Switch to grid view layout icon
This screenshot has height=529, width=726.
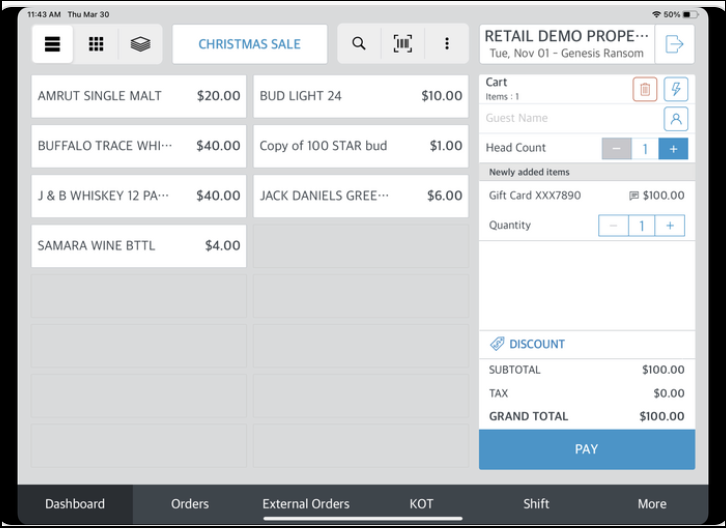coord(96,44)
